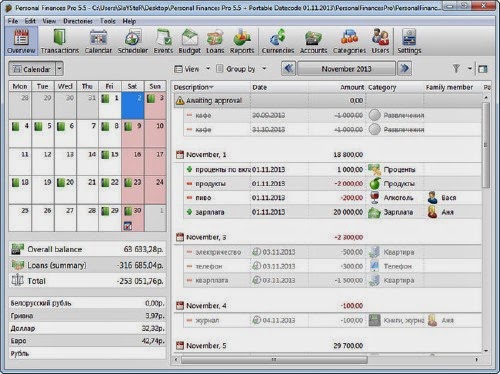Select the зарплата transaction row
Screen dimensions: 500x374
pos(332,212)
